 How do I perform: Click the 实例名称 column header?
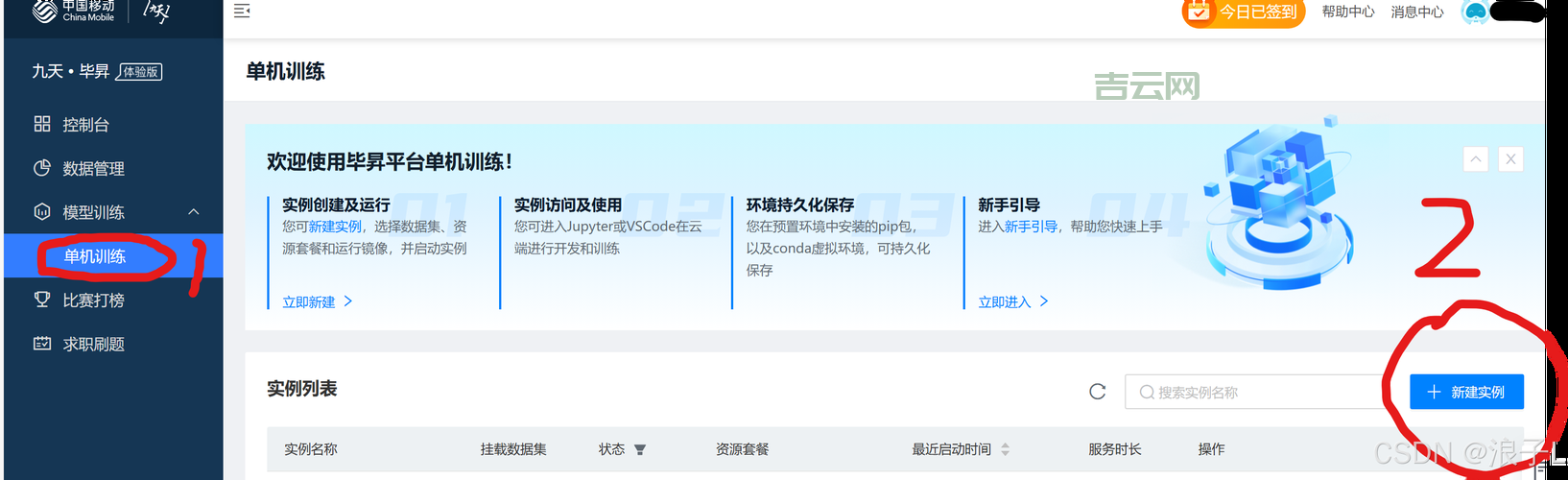click(311, 449)
